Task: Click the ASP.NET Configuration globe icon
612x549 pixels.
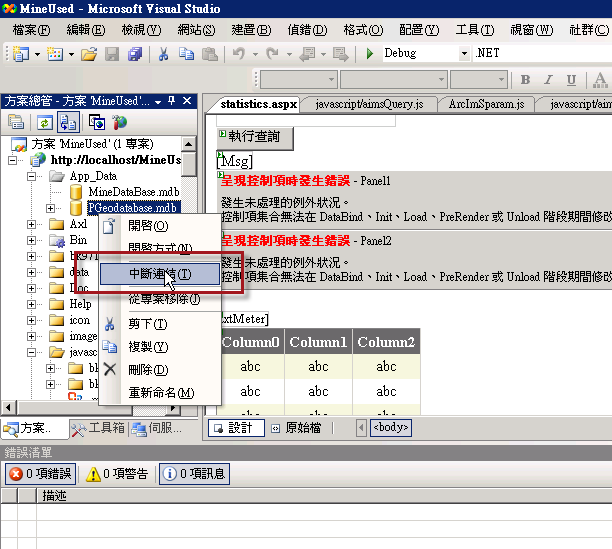Action: tap(120, 123)
